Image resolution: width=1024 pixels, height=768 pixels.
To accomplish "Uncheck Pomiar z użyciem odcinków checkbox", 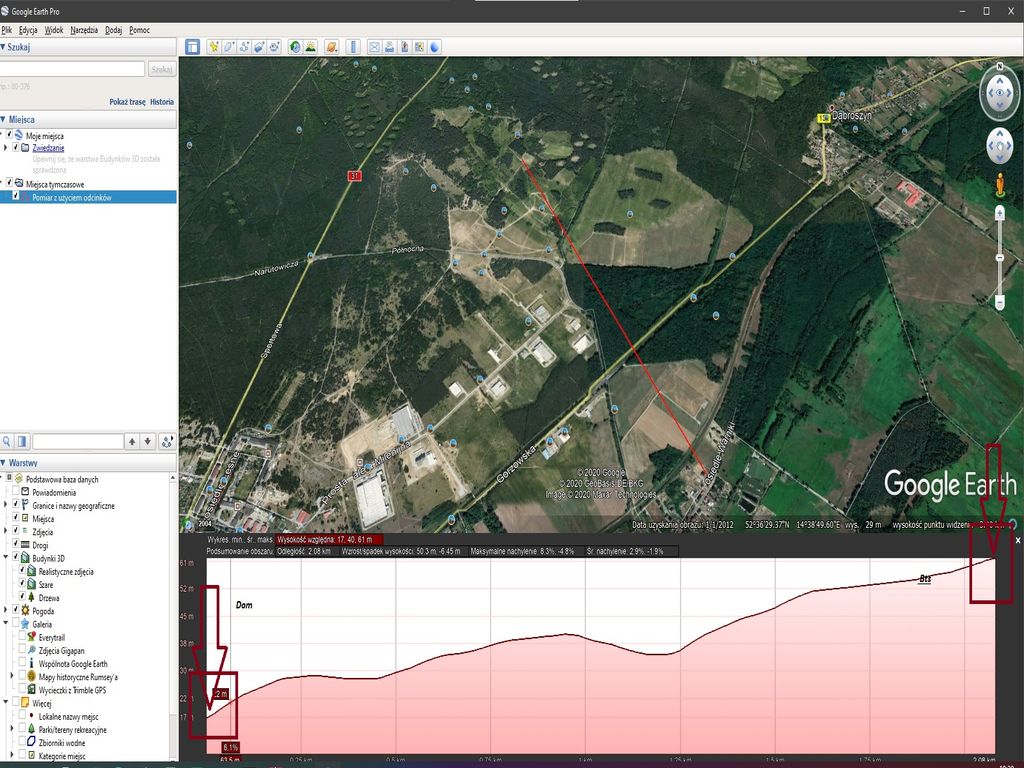I will (16, 197).
